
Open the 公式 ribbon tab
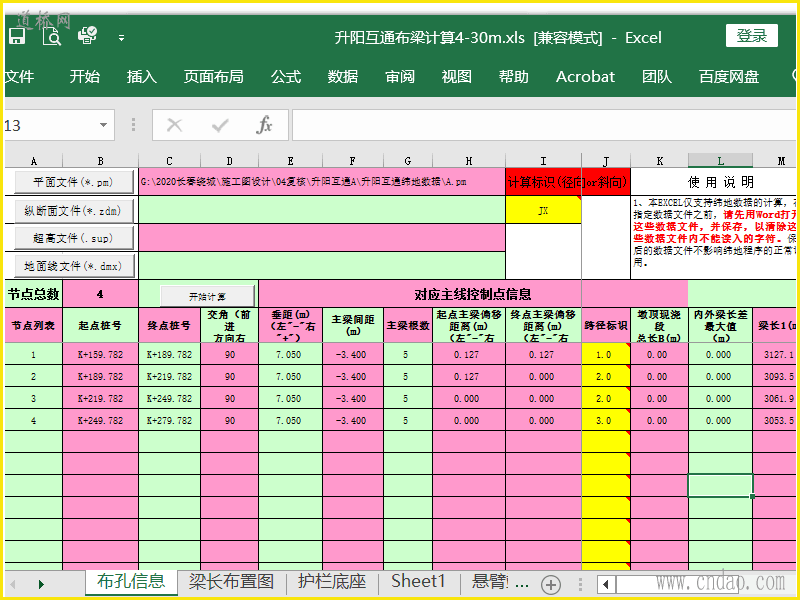[286, 77]
